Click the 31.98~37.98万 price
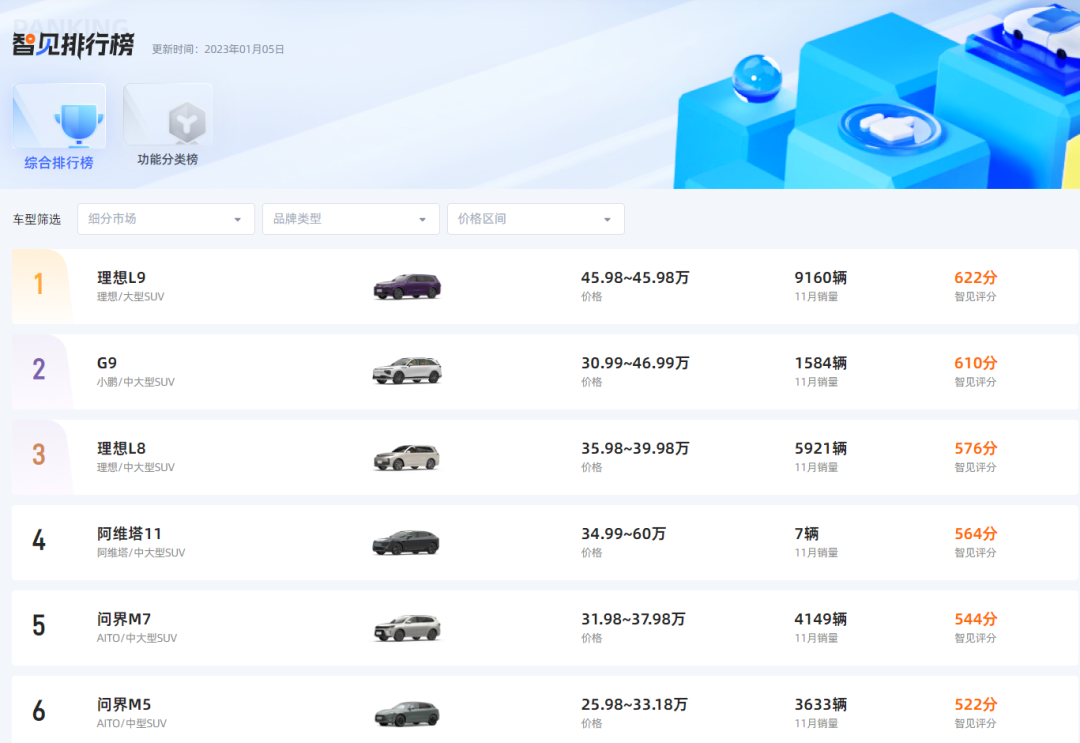 tap(633, 619)
